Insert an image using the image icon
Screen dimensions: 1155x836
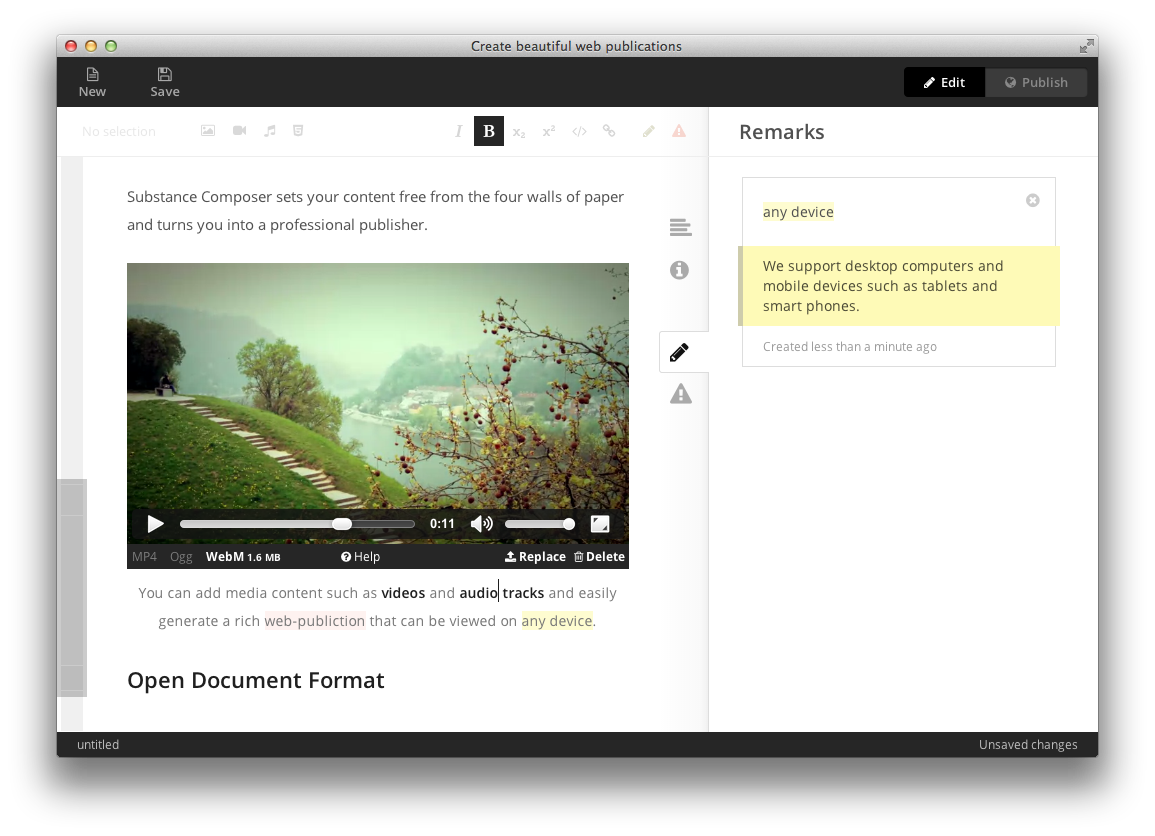(208, 130)
